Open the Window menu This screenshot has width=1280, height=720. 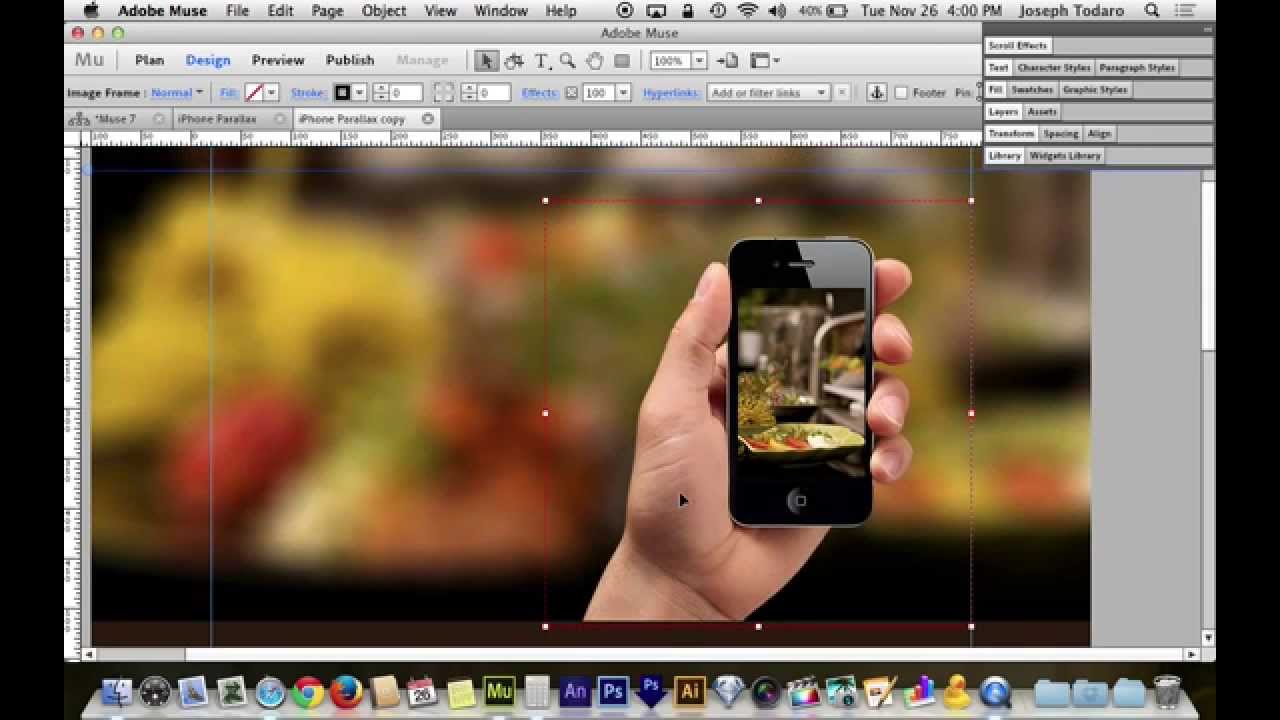click(501, 11)
